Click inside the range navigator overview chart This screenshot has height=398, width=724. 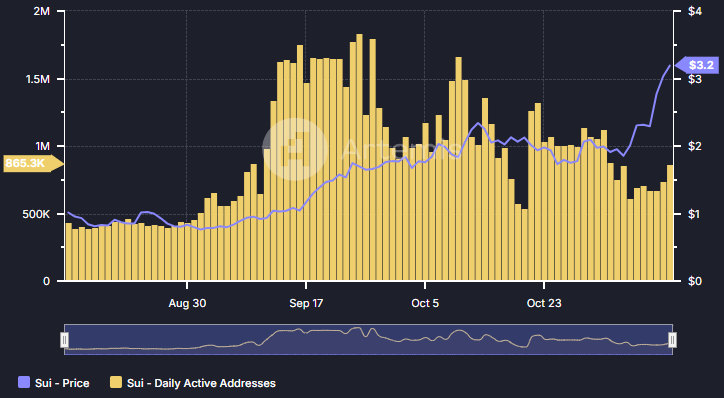(368, 340)
